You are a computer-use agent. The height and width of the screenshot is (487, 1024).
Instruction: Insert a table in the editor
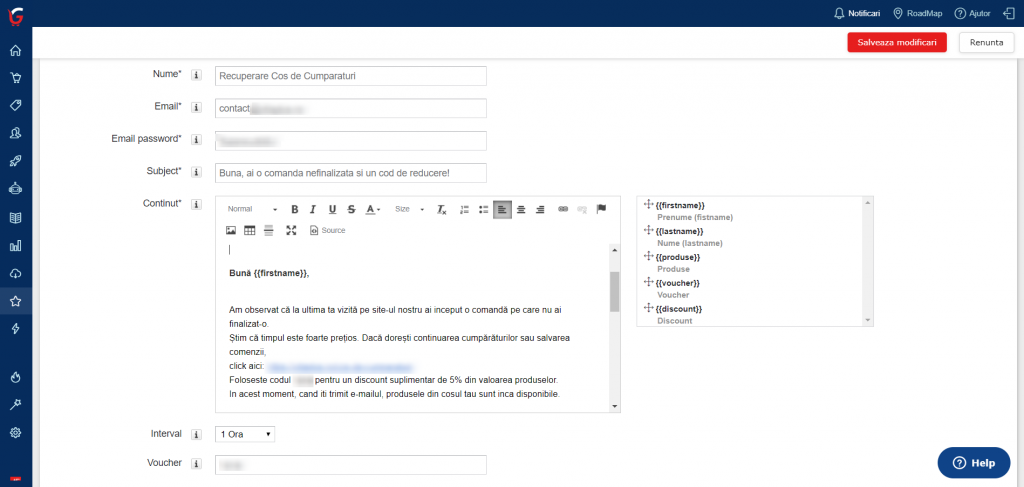[250, 230]
